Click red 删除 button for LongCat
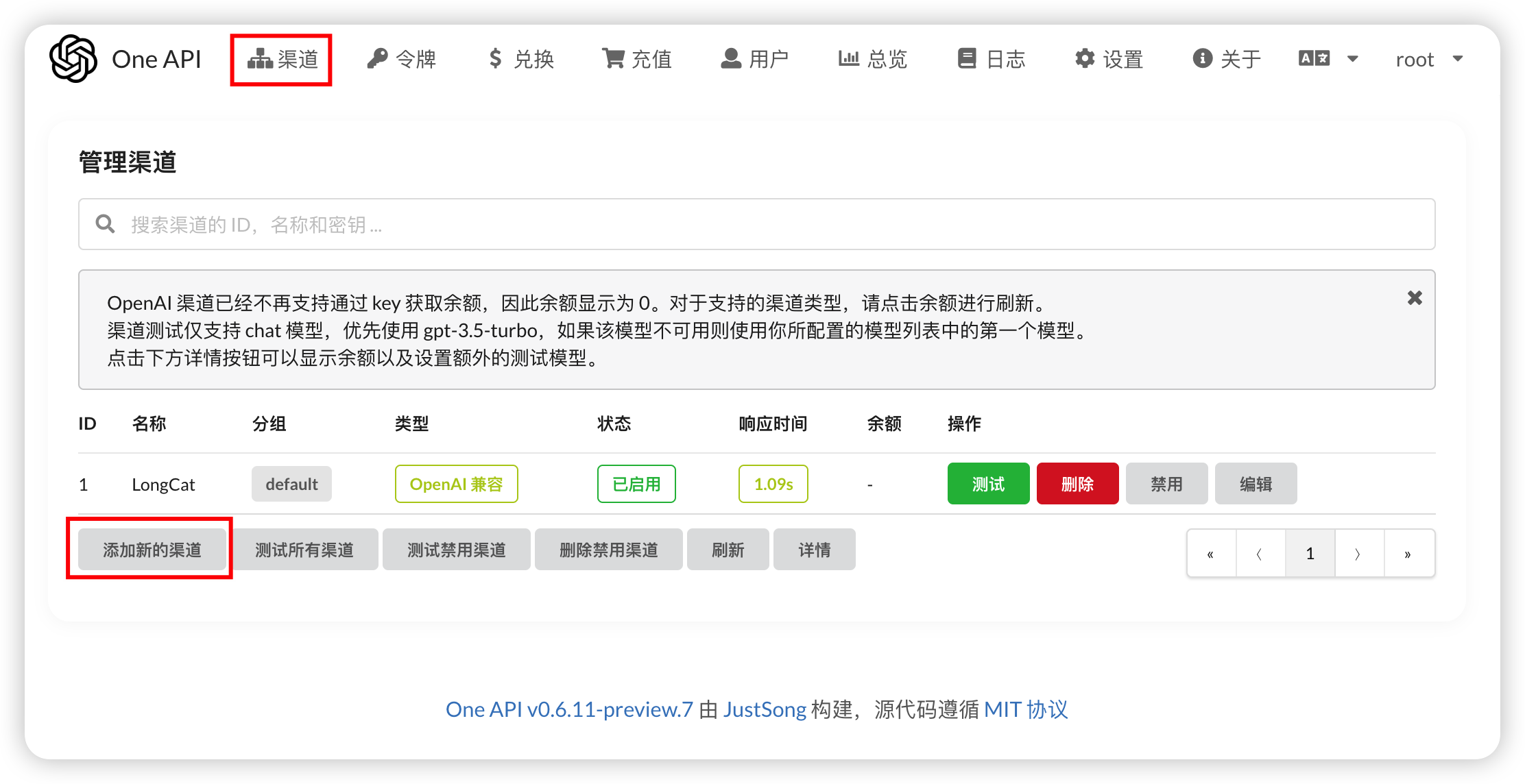The height and width of the screenshot is (784, 1525). tap(1077, 484)
